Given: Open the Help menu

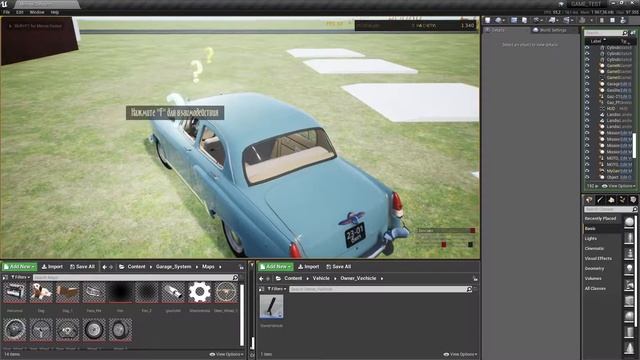Looking at the screenshot, I should [x=55, y=12].
